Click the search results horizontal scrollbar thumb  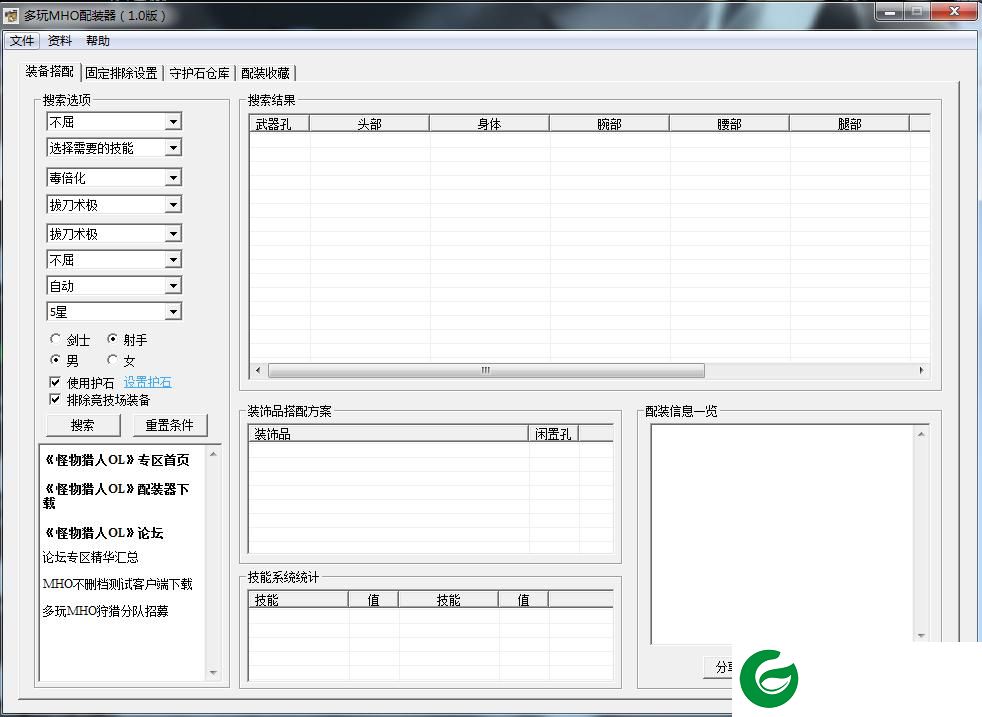tap(486, 370)
